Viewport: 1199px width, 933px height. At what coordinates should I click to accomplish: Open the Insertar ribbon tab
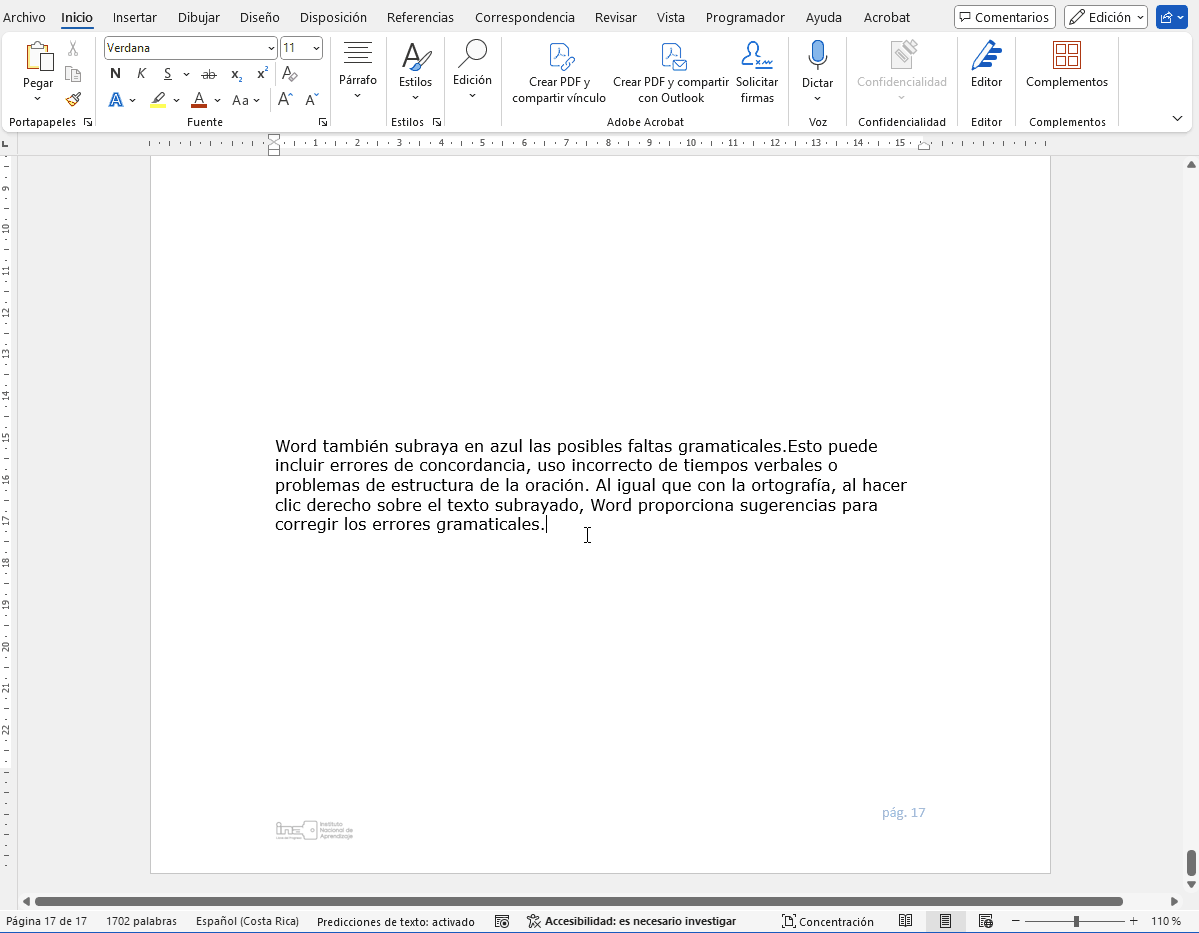(134, 17)
